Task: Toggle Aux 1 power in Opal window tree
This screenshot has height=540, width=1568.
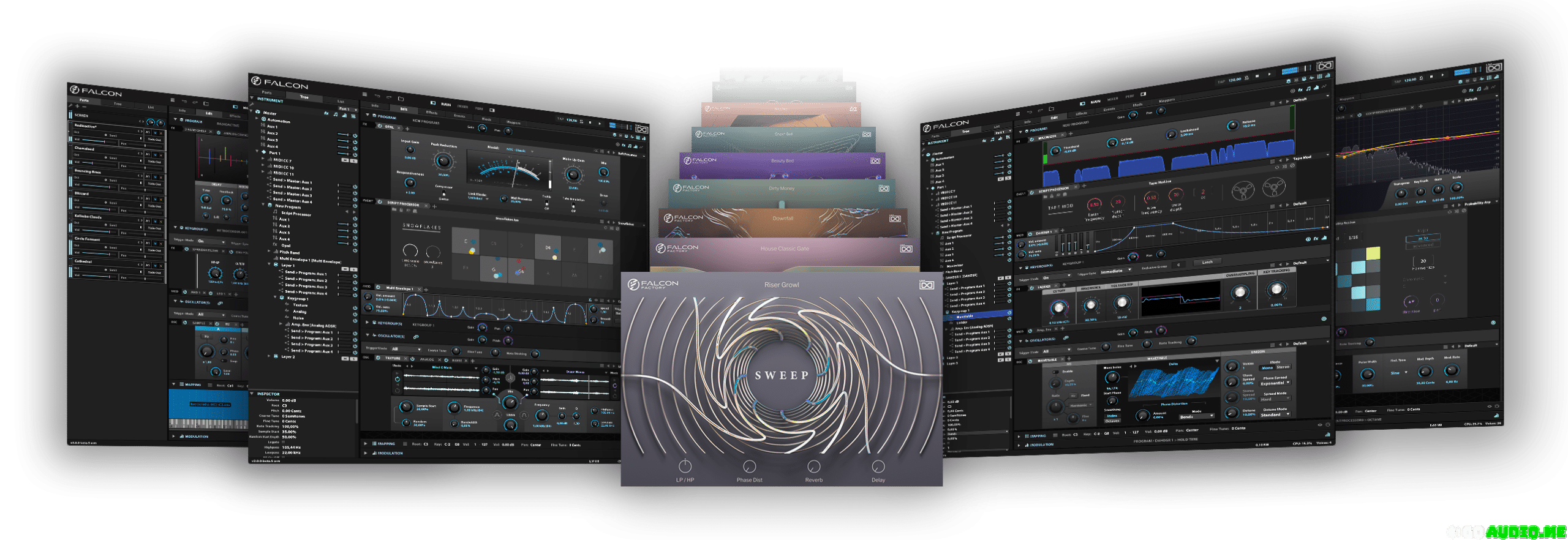Action: 355,135
